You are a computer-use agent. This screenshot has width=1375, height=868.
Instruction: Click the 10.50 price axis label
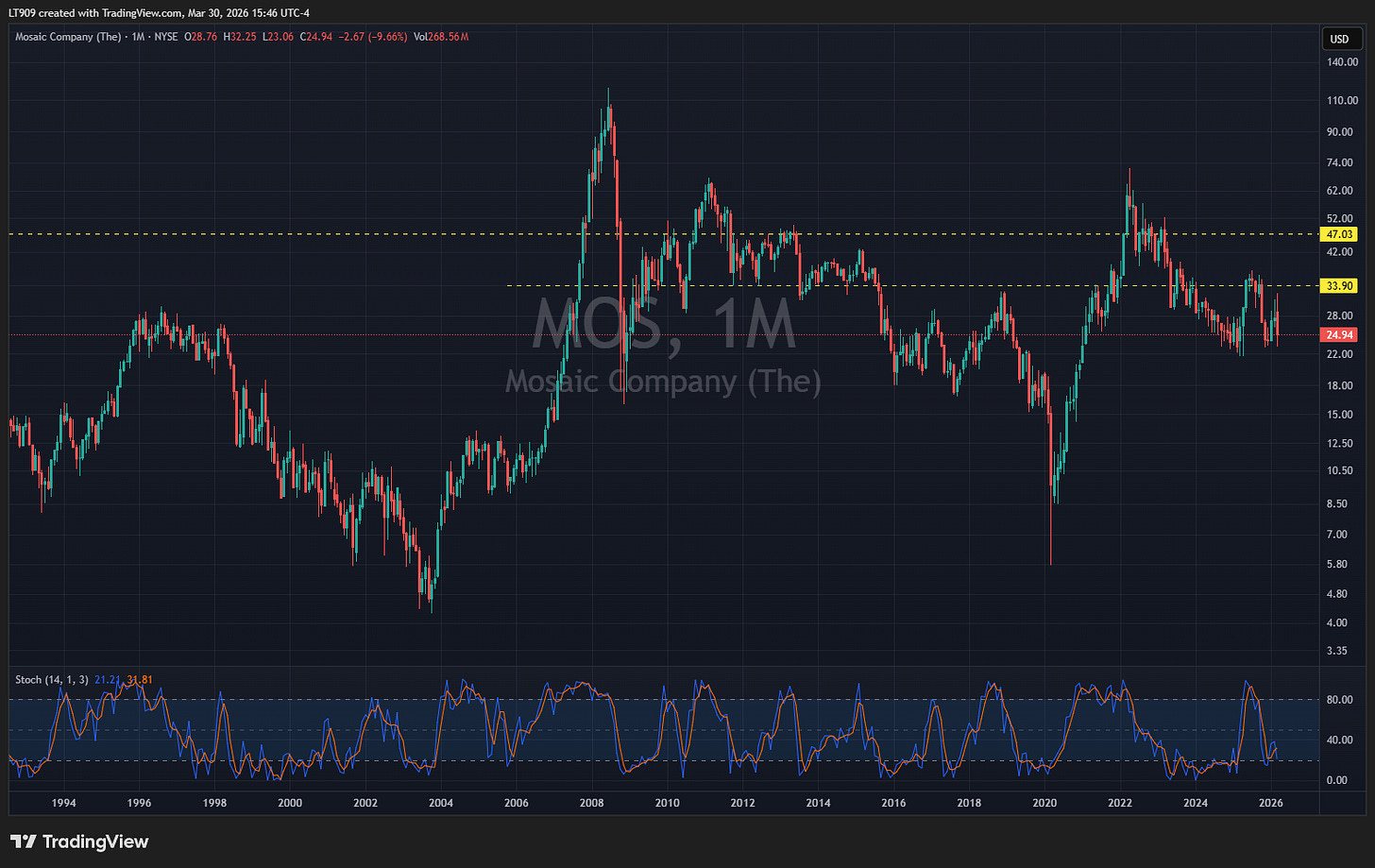tap(1341, 471)
